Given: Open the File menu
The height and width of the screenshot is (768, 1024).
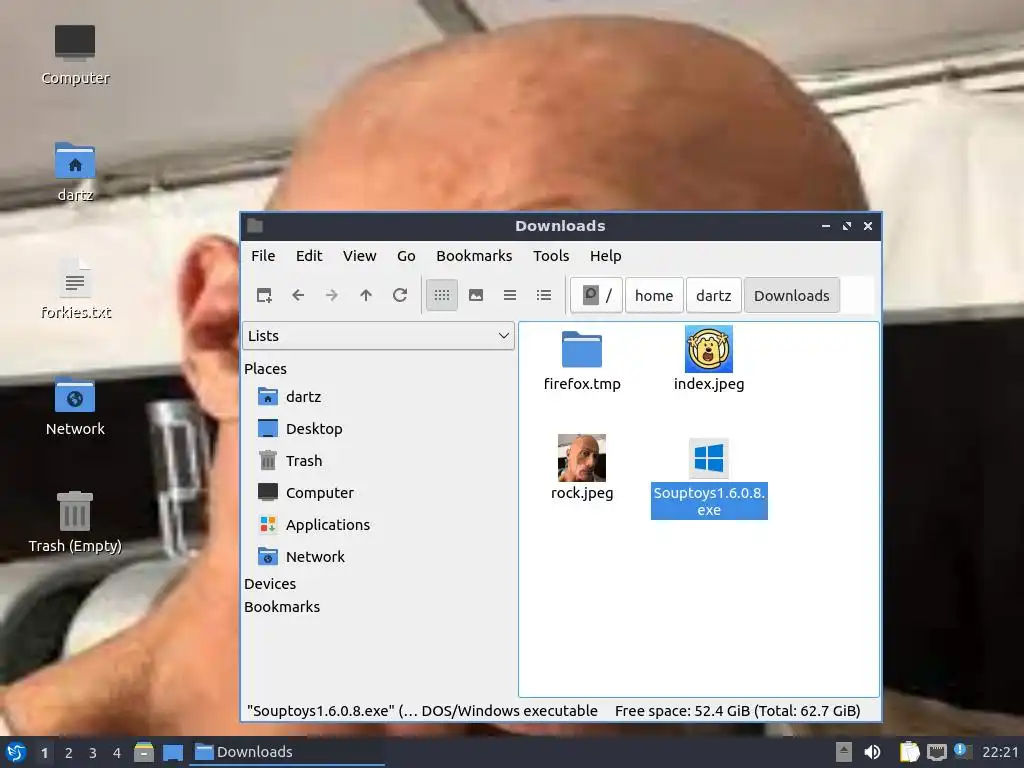Looking at the screenshot, I should pyautogui.click(x=263, y=256).
